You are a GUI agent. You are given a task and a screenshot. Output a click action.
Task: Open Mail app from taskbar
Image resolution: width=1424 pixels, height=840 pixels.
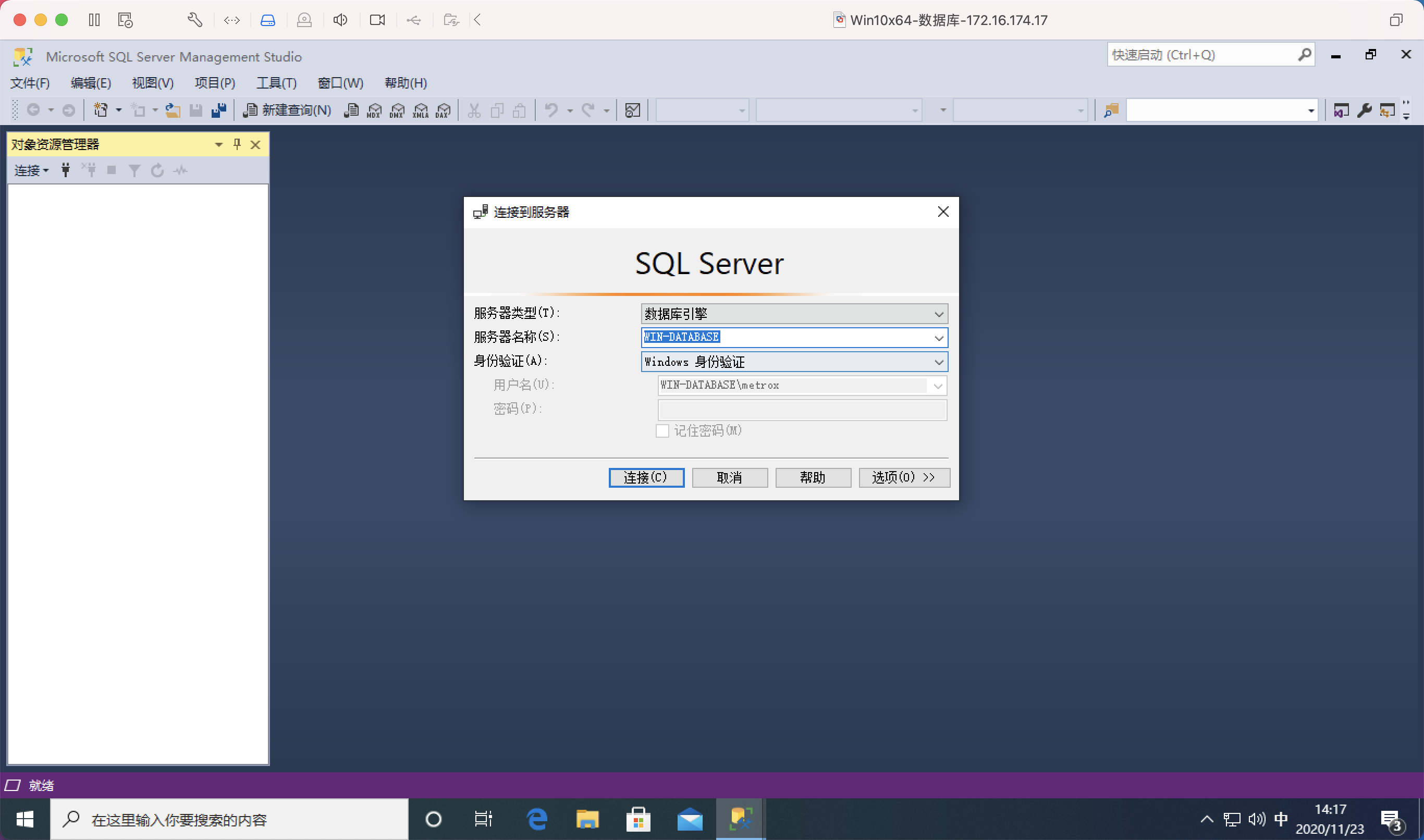pyautogui.click(x=690, y=819)
